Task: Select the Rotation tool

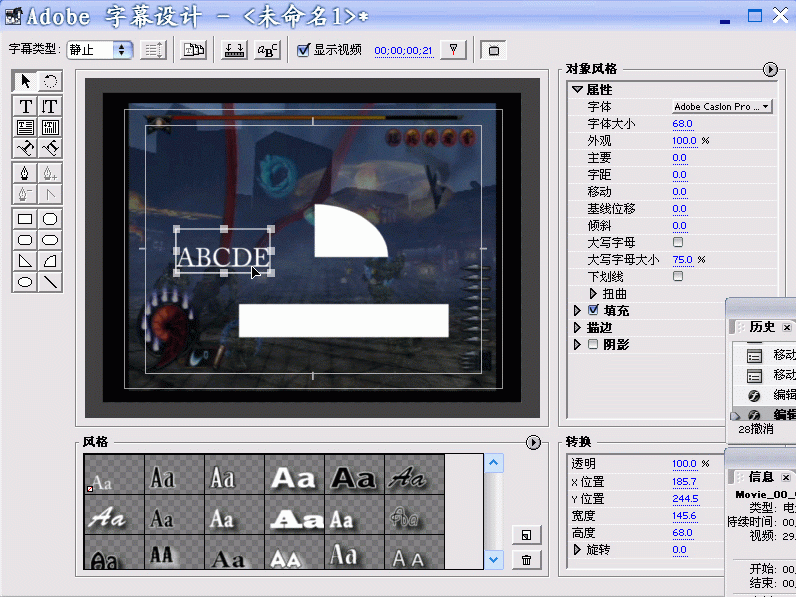Action: pos(50,81)
